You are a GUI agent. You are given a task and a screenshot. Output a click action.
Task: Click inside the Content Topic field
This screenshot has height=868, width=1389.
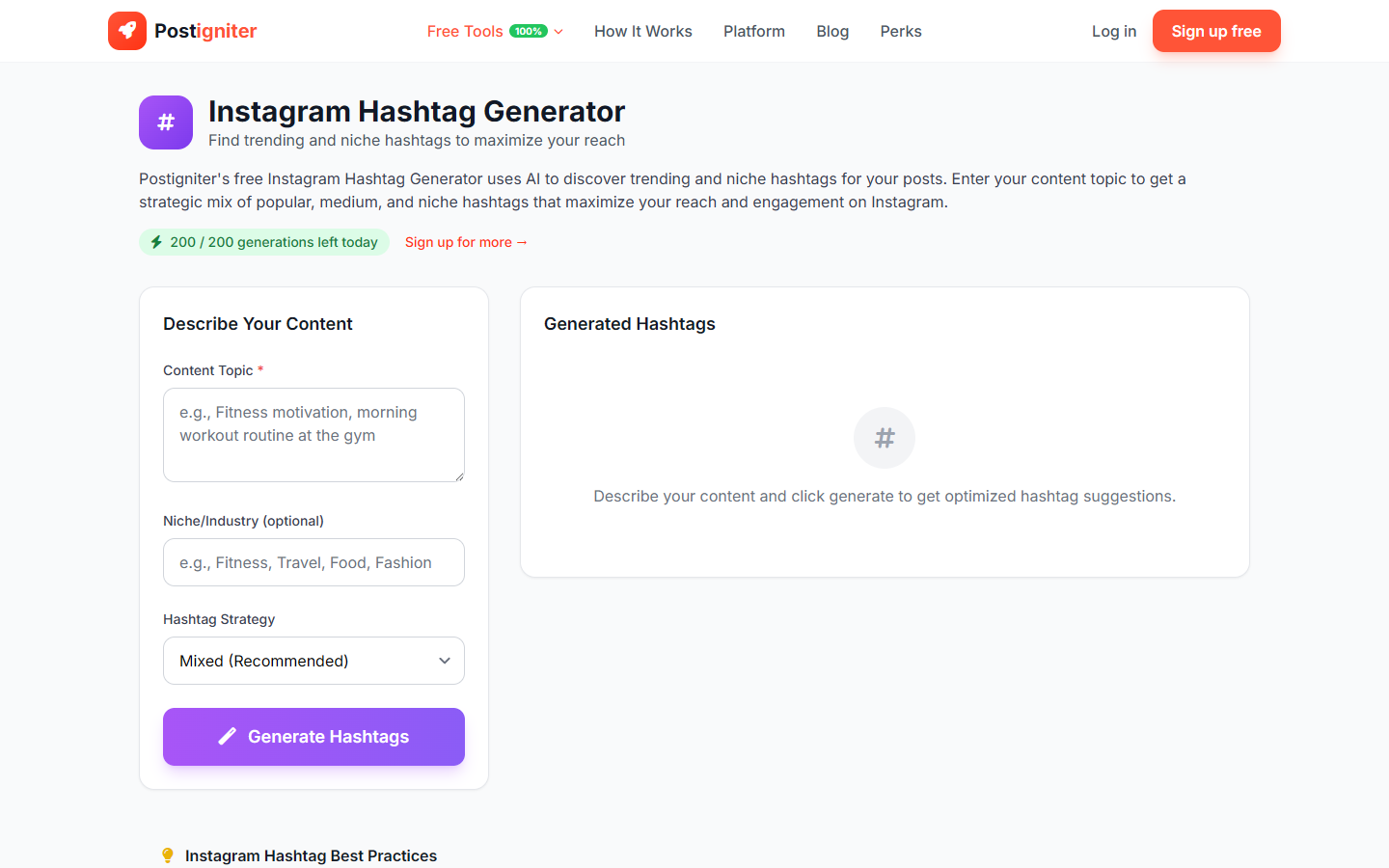pyautogui.click(x=313, y=434)
